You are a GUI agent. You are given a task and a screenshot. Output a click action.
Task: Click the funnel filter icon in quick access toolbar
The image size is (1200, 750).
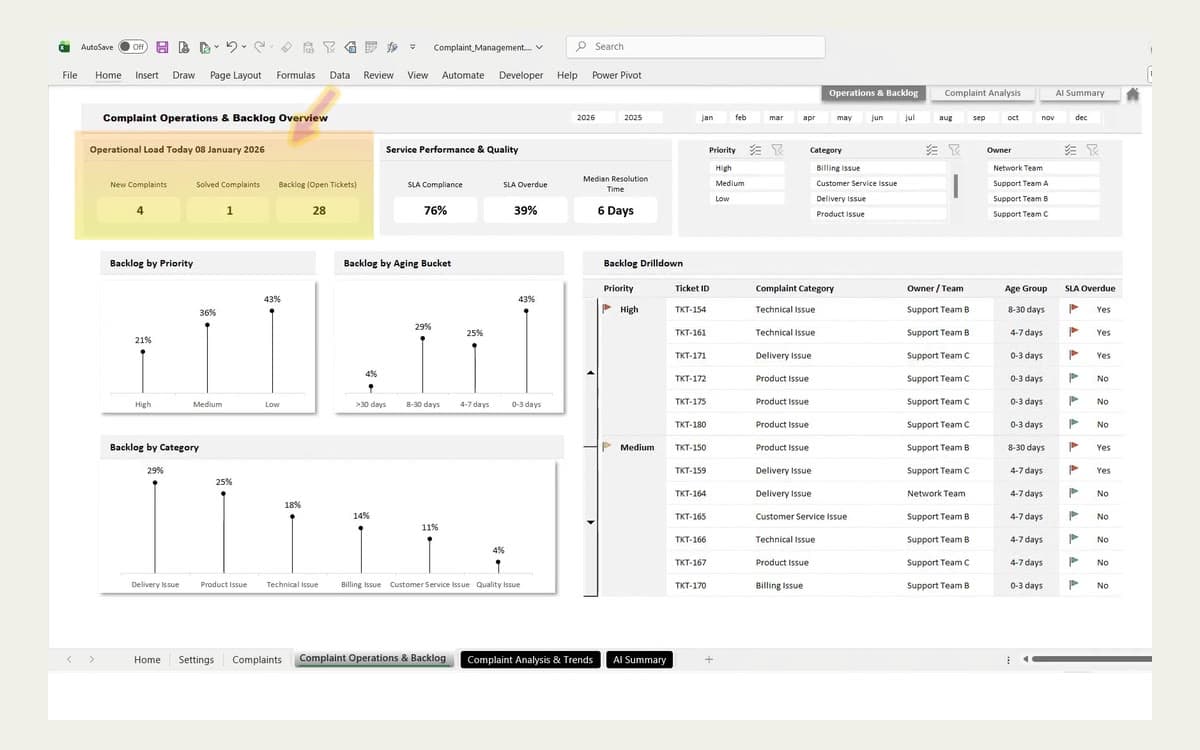[329, 47]
